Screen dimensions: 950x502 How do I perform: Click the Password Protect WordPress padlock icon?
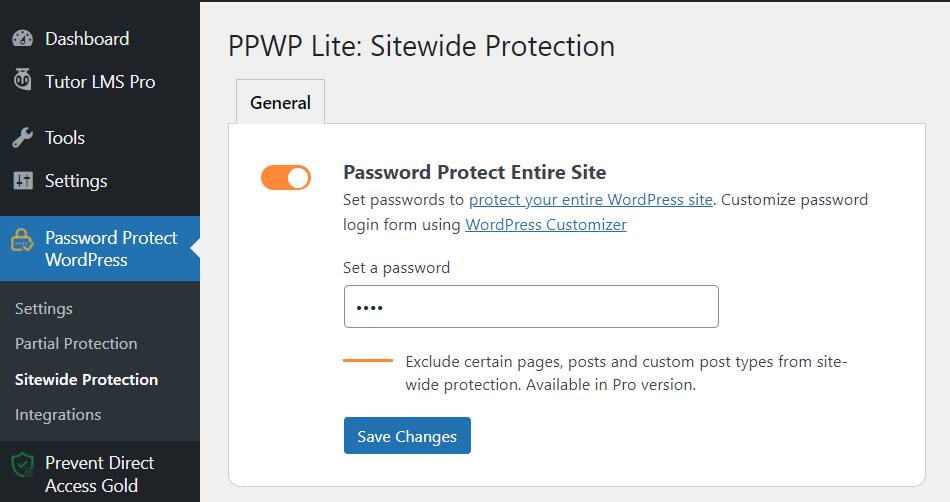(x=22, y=240)
